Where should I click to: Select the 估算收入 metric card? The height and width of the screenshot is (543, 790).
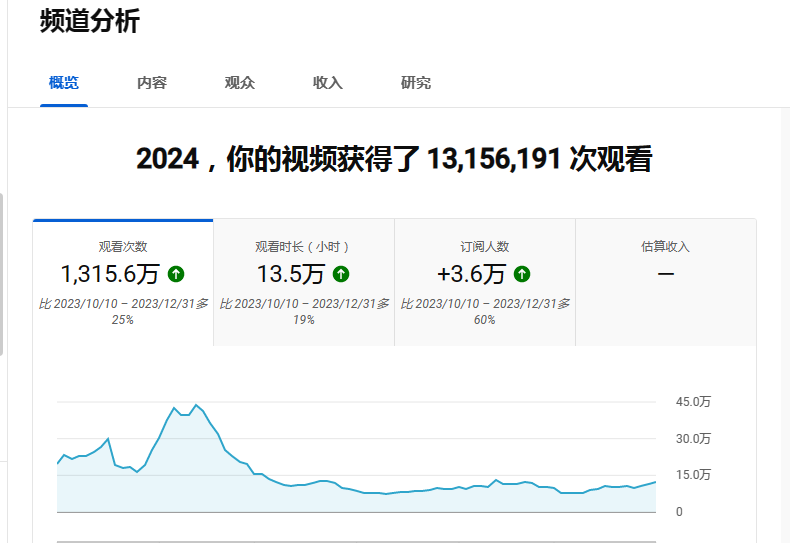tap(666, 283)
